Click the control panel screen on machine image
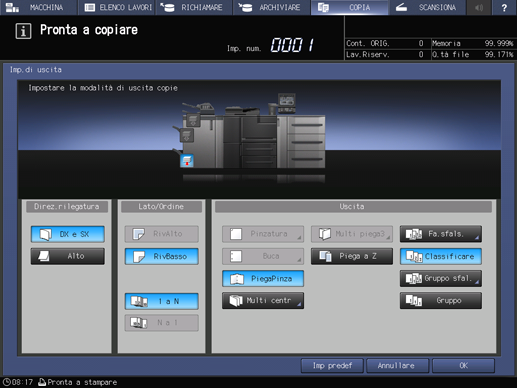The width and height of the screenshot is (517, 388). (287, 100)
